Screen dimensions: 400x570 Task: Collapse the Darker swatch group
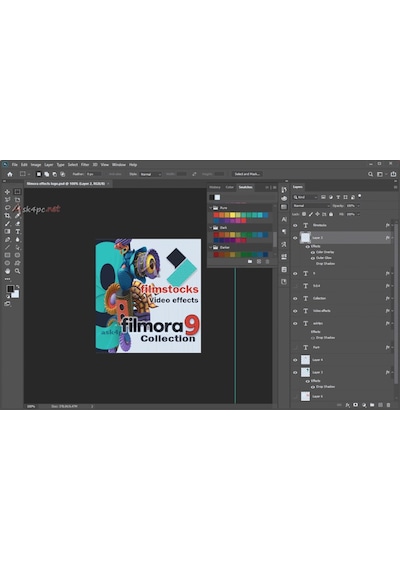pyautogui.click(x=211, y=247)
